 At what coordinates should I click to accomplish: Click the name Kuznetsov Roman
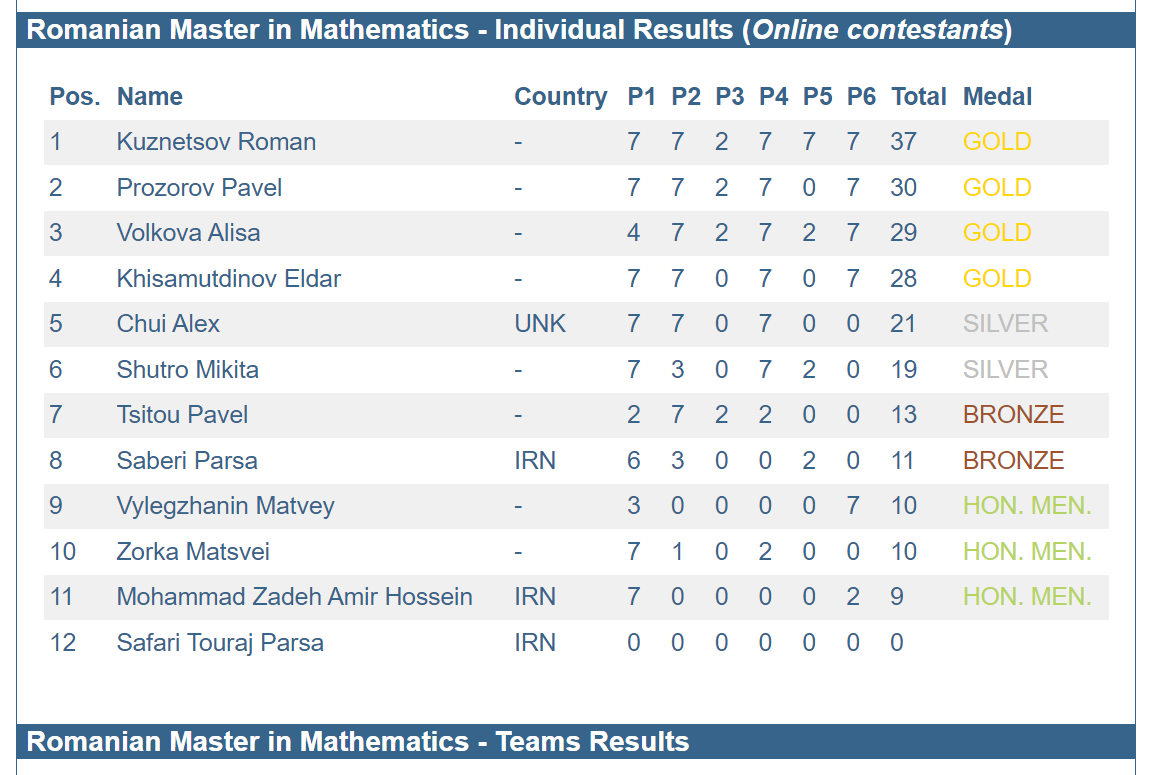[x=216, y=142]
